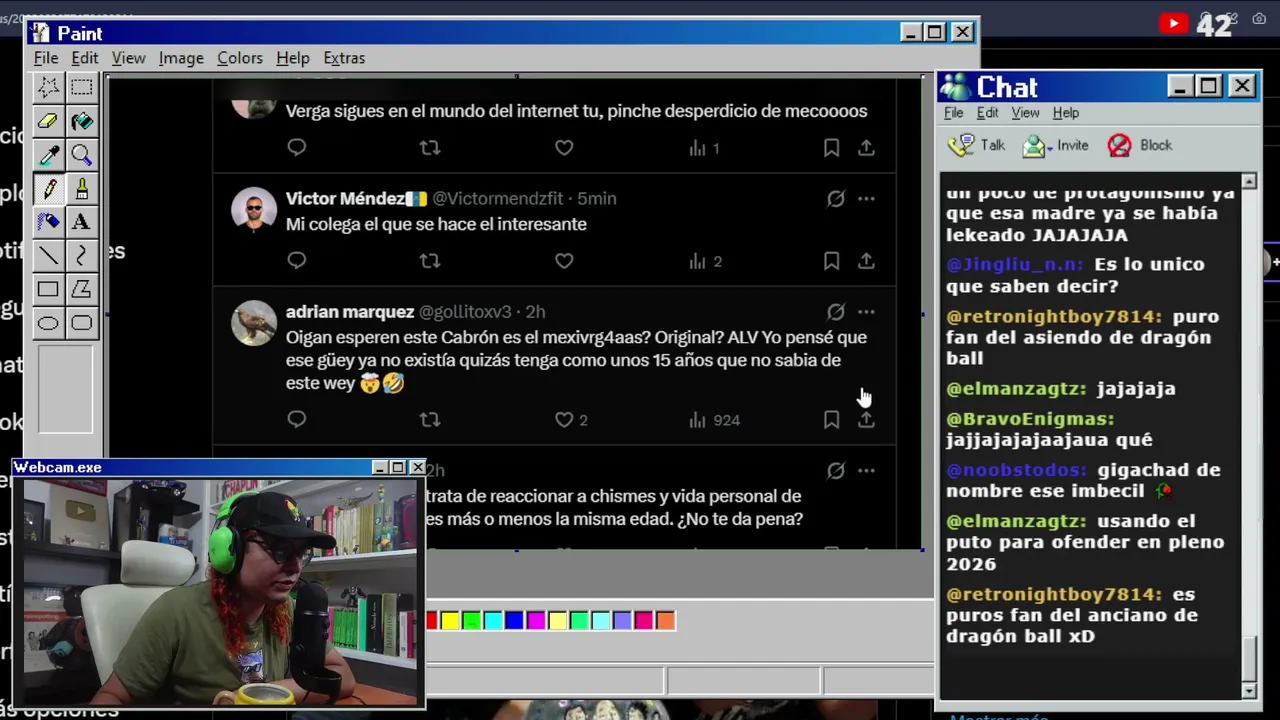This screenshot has height=720, width=1280.
Task: Click Chat scrollbar down arrow
Action: pos(1249,691)
